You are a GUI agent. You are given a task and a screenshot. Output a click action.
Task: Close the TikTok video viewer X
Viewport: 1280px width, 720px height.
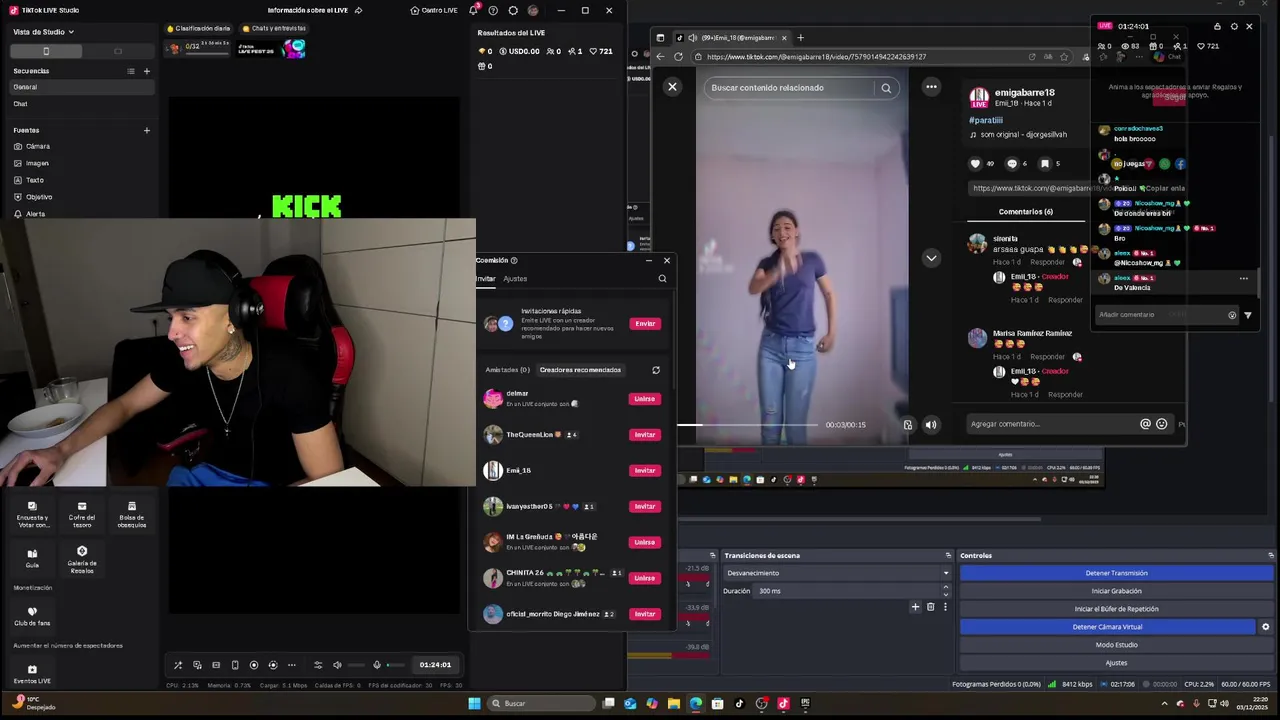[672, 87]
